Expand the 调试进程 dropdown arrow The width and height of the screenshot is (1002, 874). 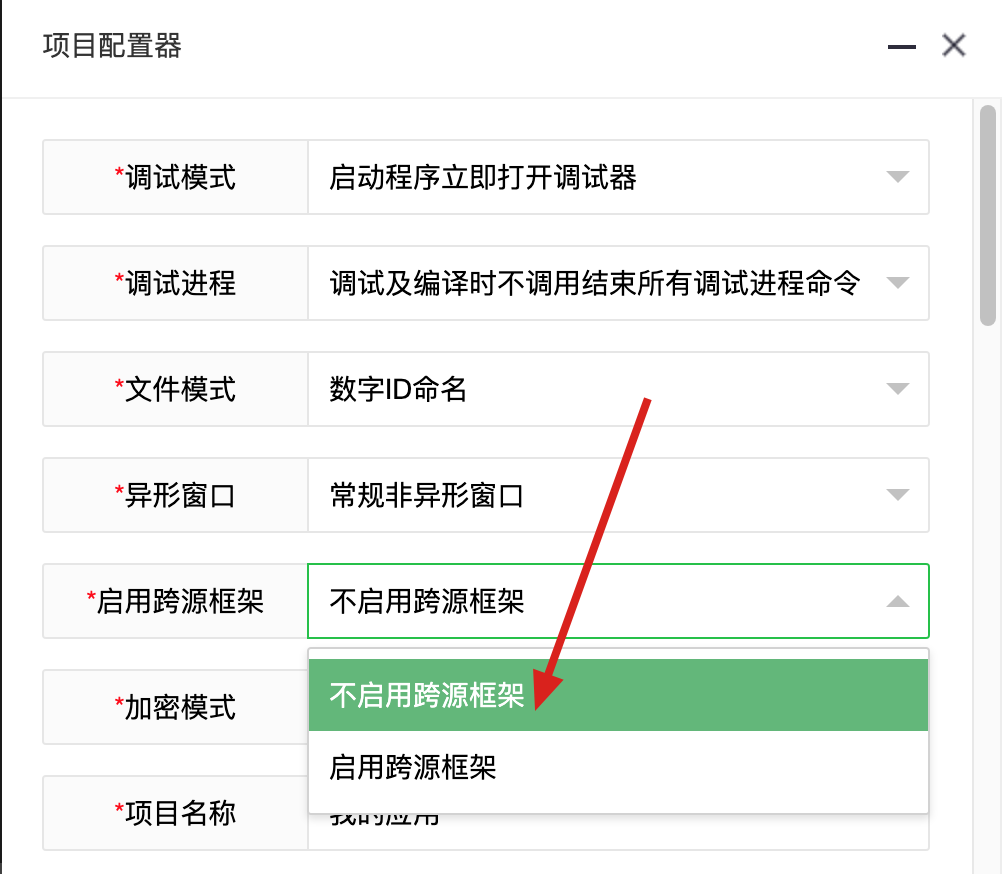(898, 283)
